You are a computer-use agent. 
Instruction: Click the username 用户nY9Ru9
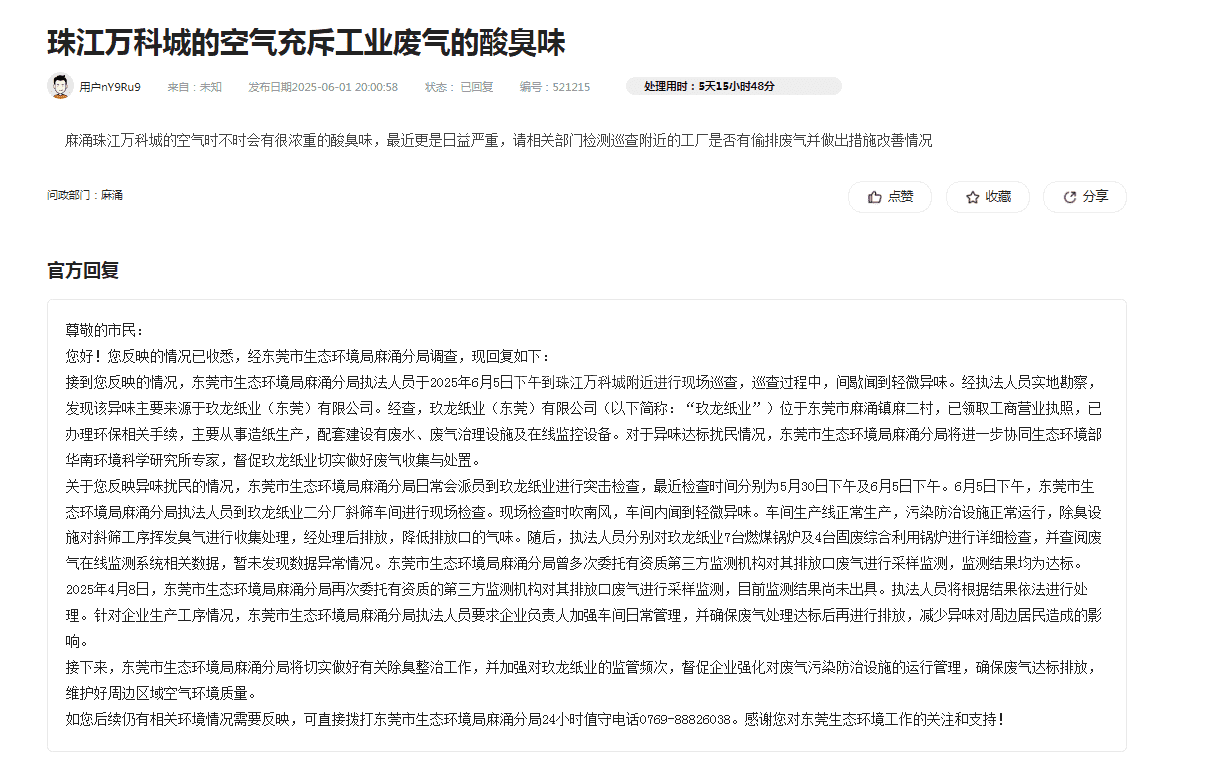110,87
